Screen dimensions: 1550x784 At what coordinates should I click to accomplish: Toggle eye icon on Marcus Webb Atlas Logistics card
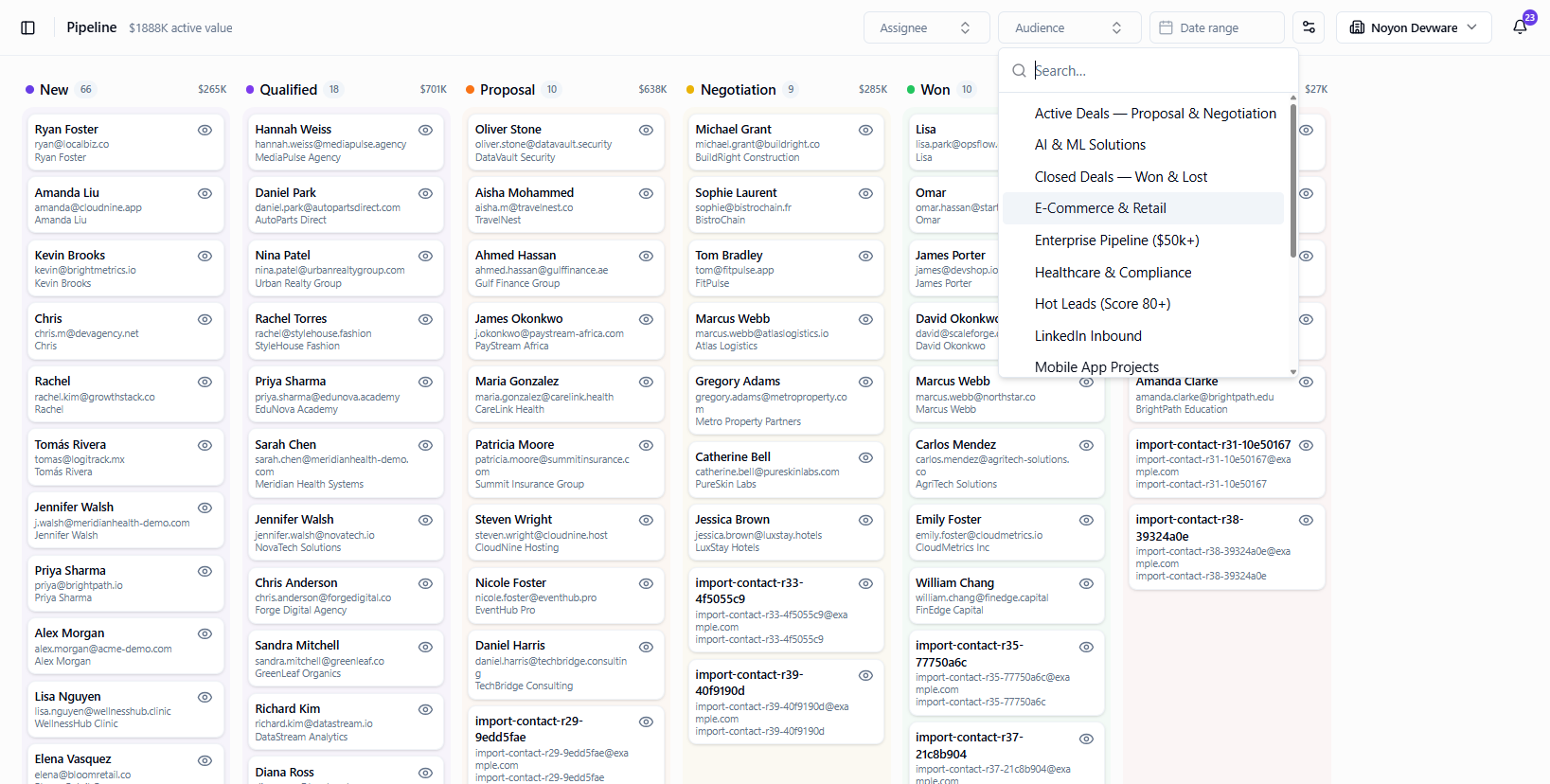865,319
